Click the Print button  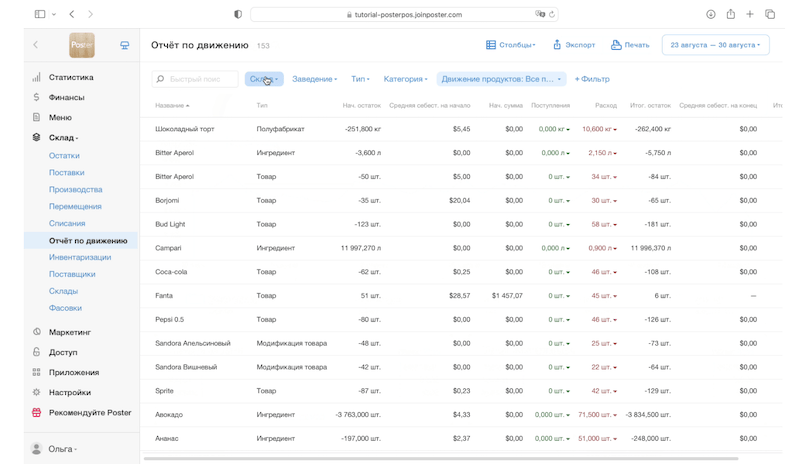(x=630, y=45)
